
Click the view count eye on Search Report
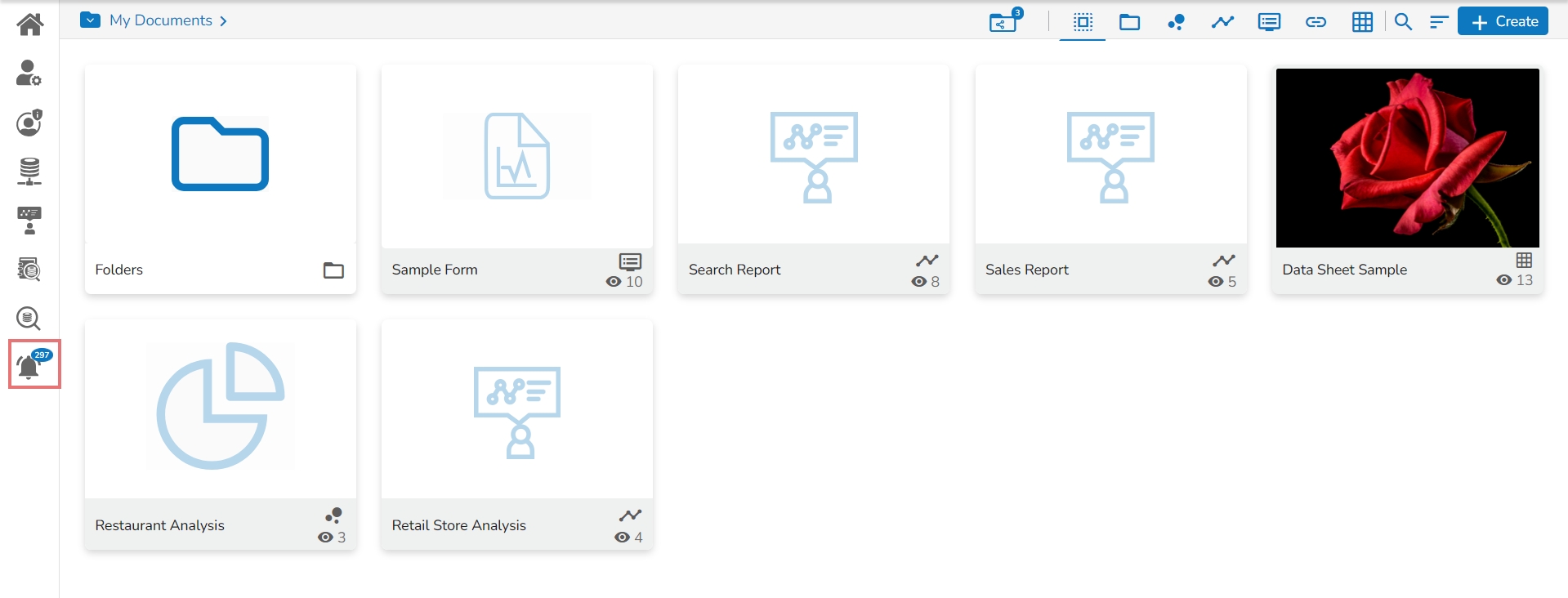(x=919, y=282)
